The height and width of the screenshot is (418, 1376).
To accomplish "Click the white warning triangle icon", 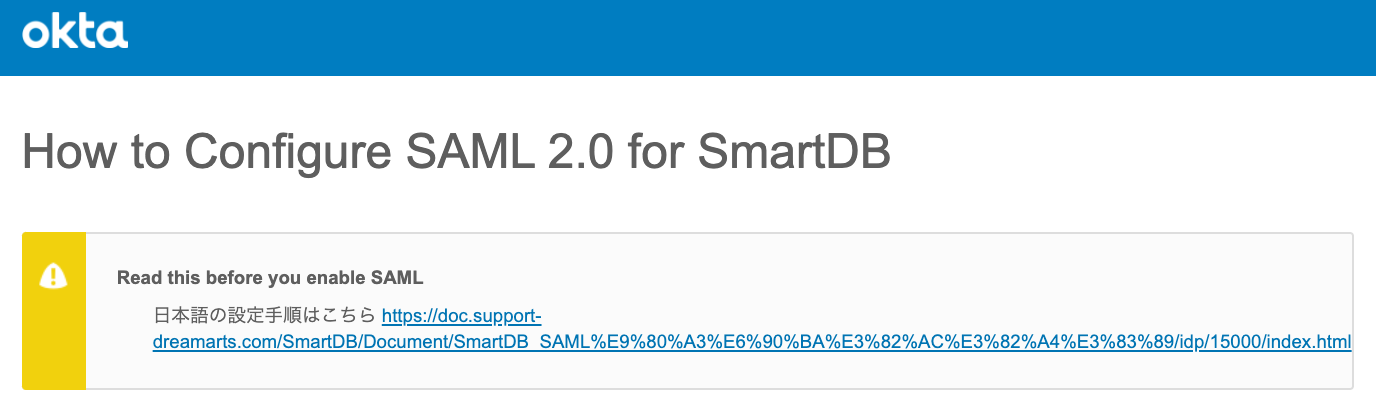I will 53,276.
